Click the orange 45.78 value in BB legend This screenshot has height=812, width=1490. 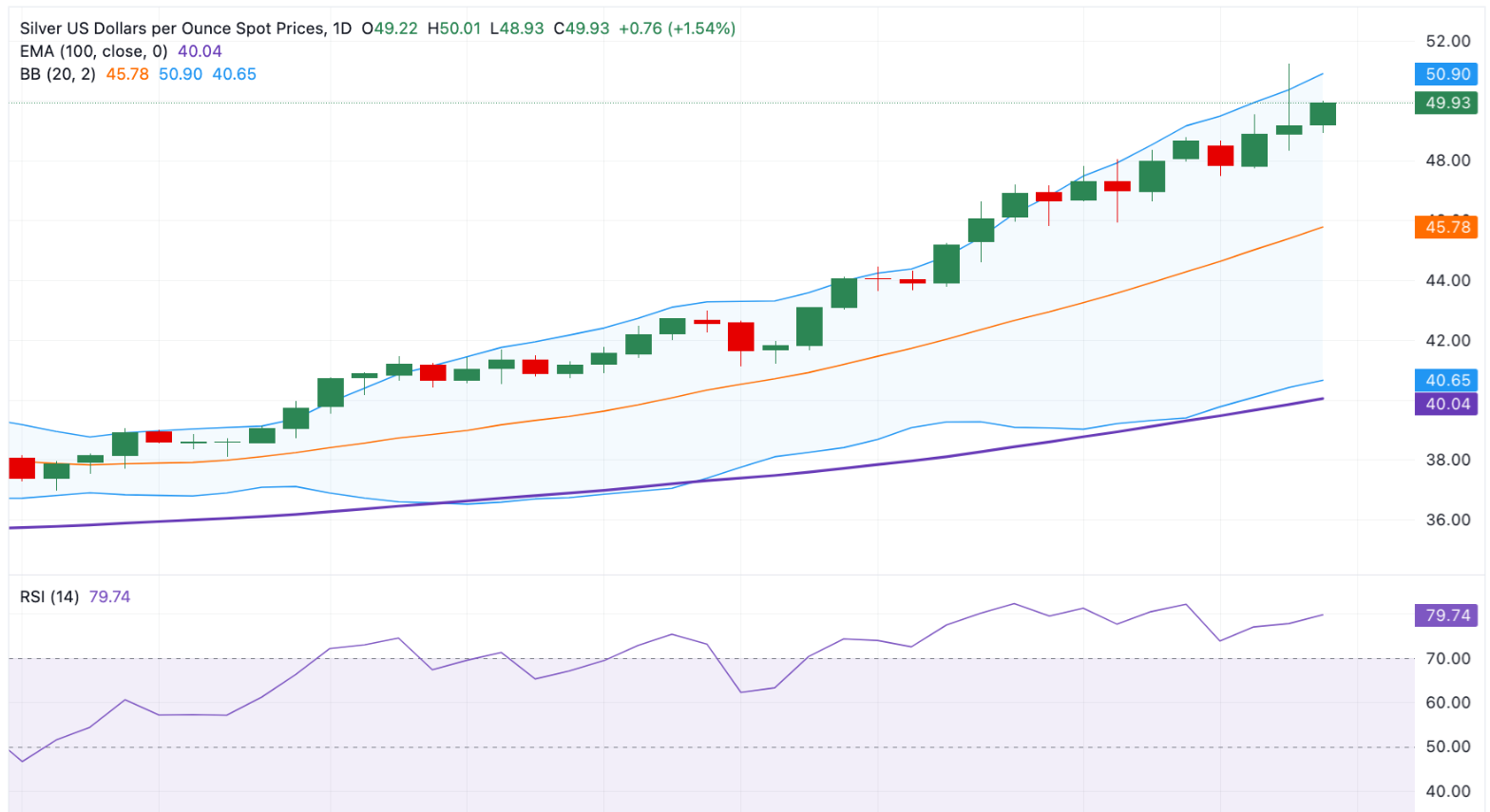pyautogui.click(x=127, y=74)
